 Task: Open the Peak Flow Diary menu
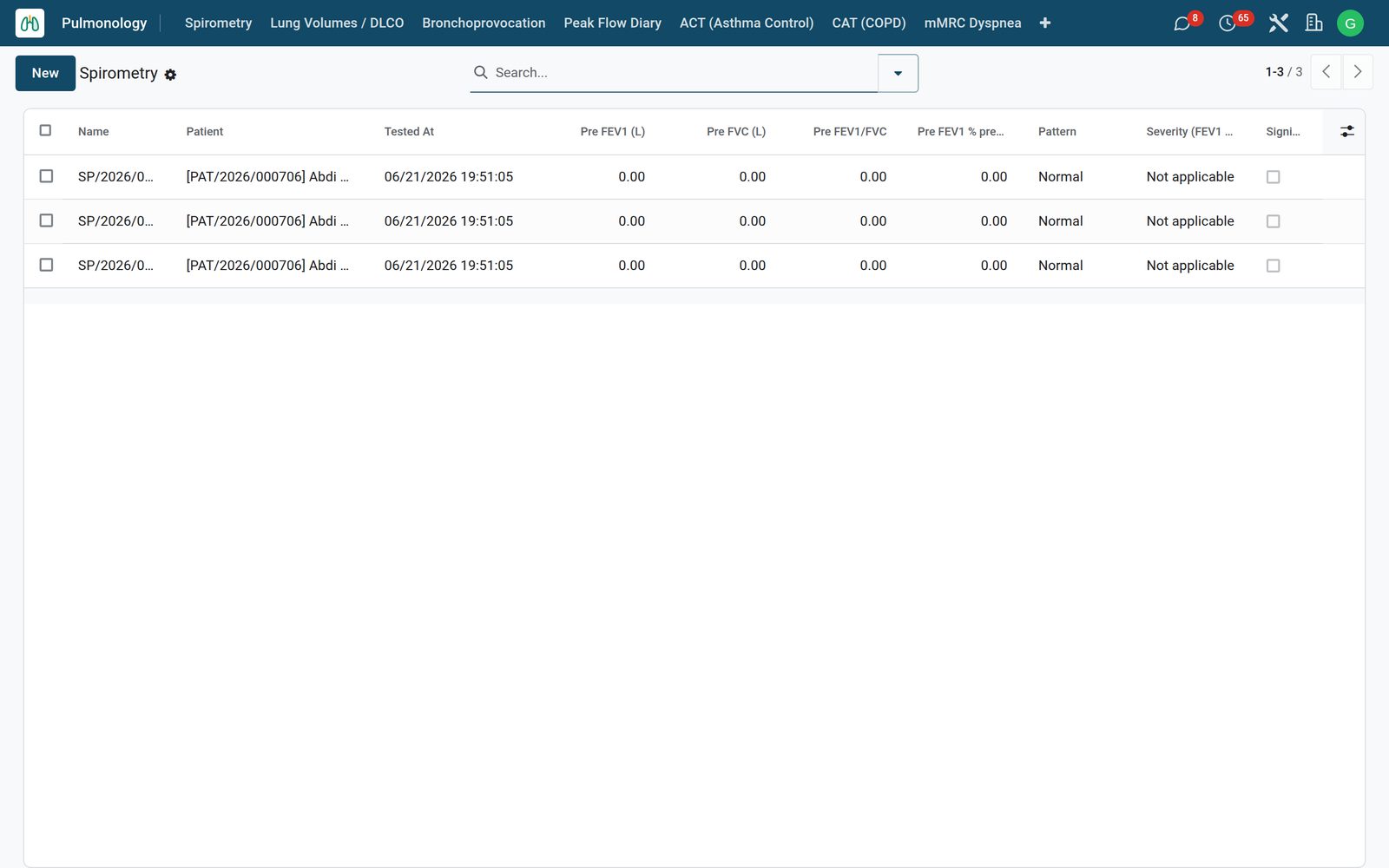pos(612,23)
